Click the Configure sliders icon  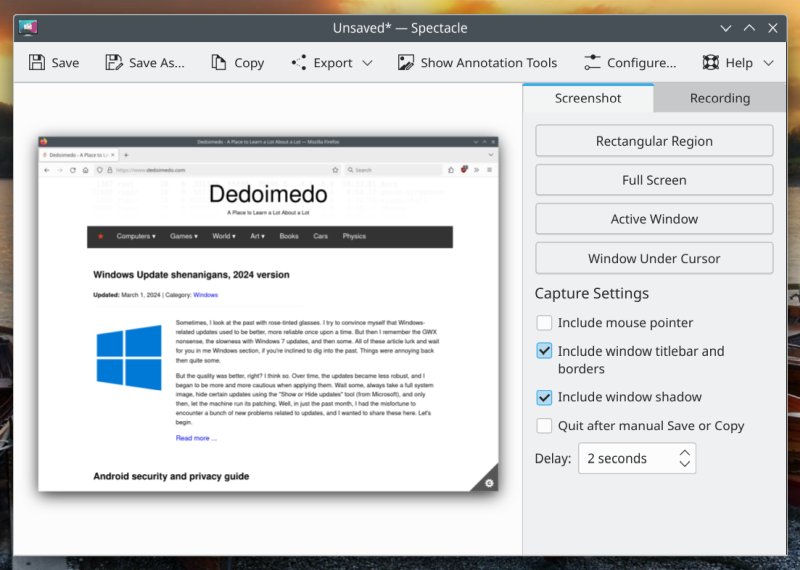[593, 62]
